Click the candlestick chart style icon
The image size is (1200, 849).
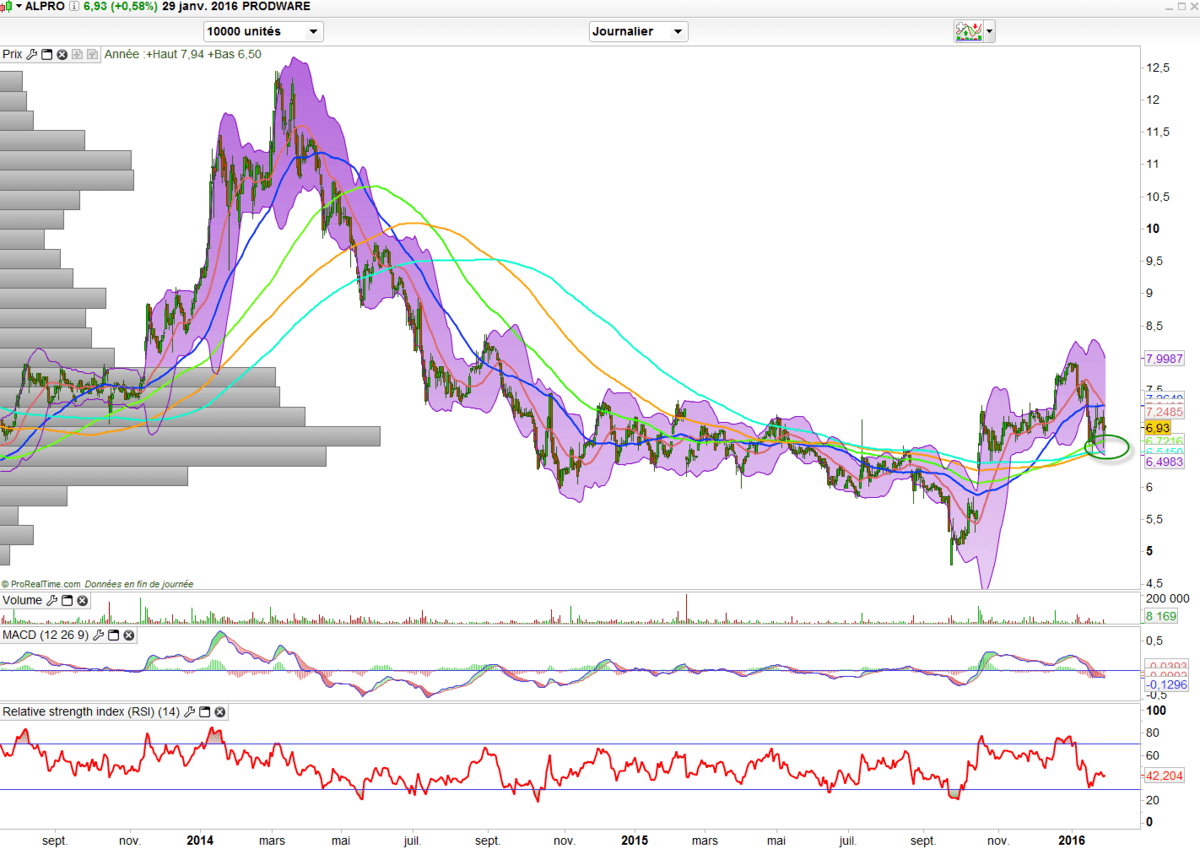[8, 7]
